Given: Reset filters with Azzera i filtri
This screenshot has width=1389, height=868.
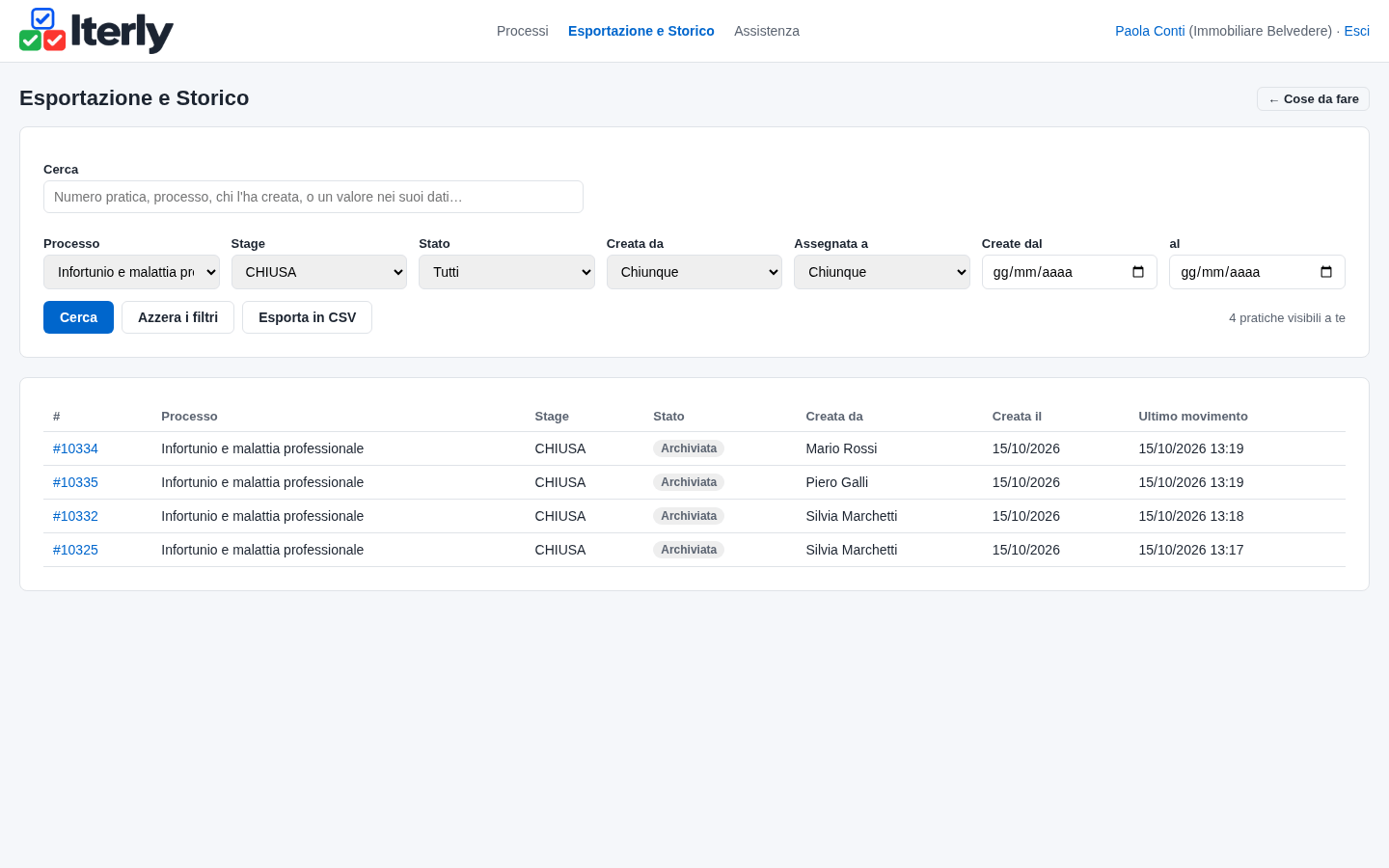Looking at the screenshot, I should pyautogui.click(x=177, y=317).
